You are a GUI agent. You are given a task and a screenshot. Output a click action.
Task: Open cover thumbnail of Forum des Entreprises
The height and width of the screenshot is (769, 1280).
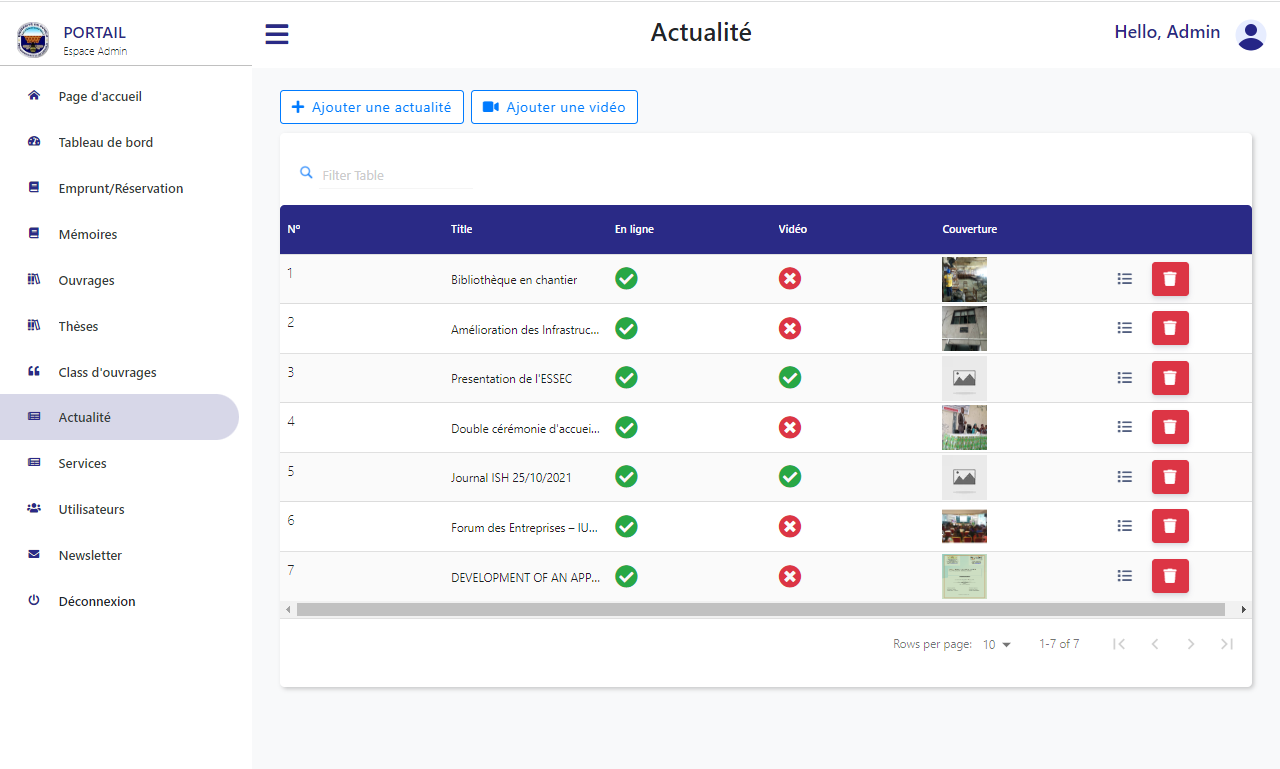pyautogui.click(x=964, y=526)
